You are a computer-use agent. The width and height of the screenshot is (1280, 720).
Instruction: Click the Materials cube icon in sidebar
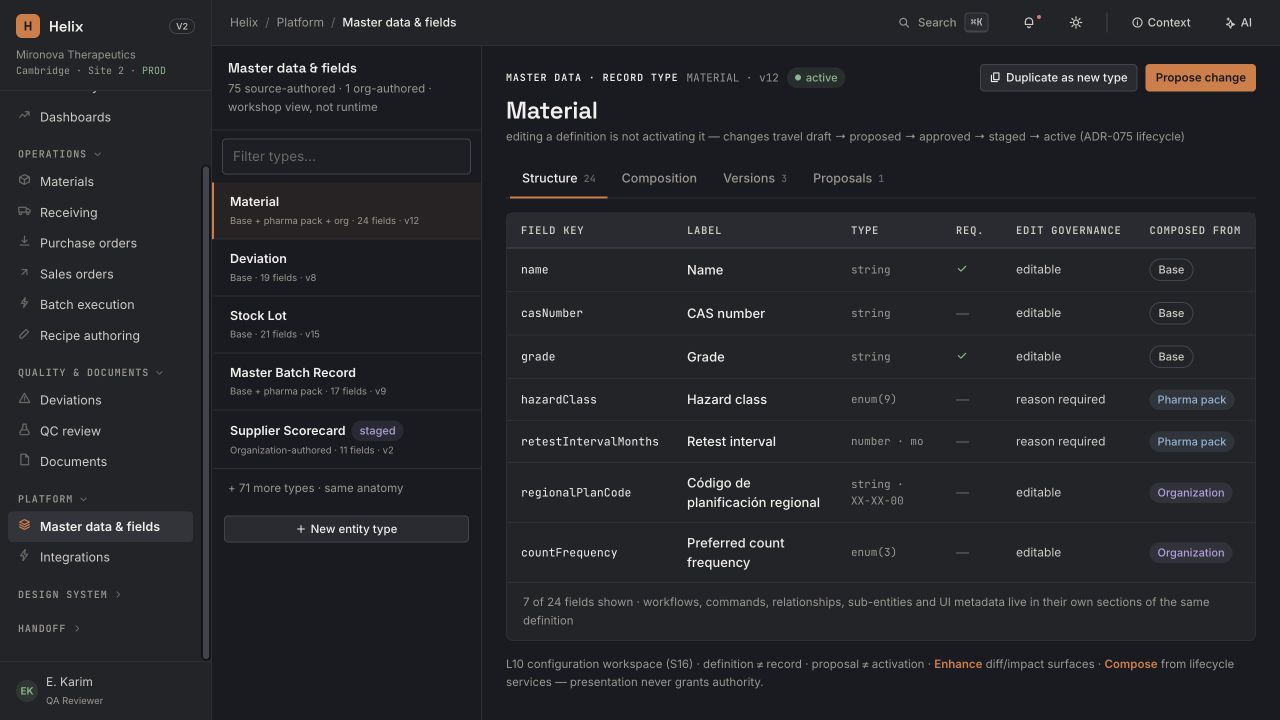tap(25, 181)
